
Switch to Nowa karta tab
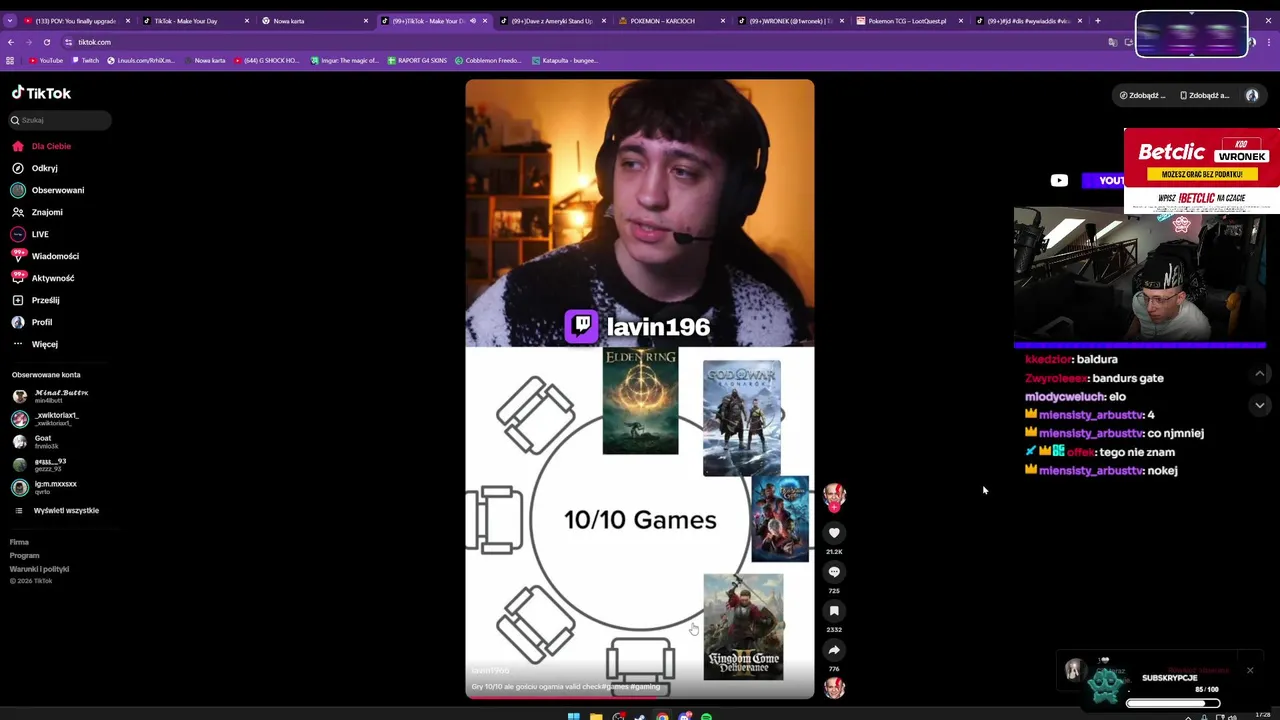(313, 20)
